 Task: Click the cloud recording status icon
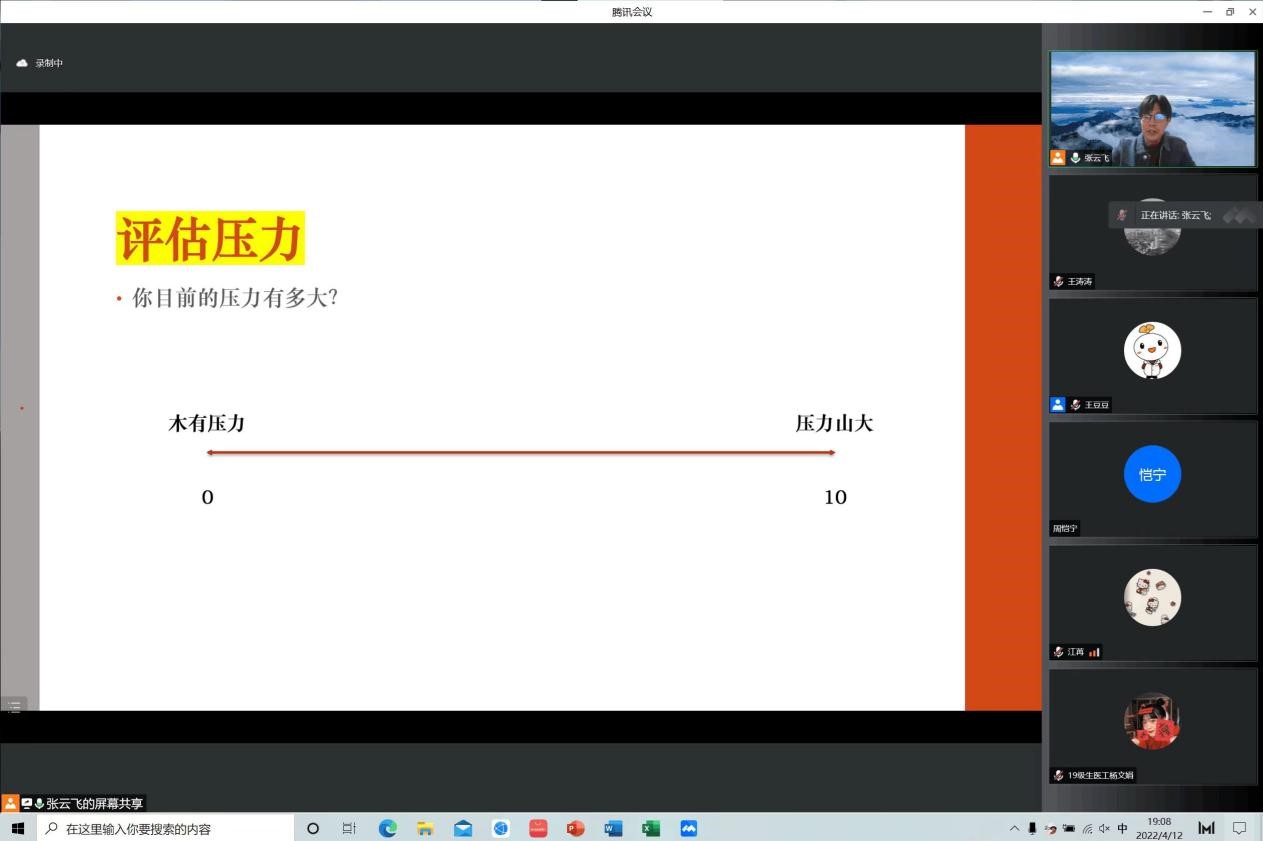coord(22,63)
